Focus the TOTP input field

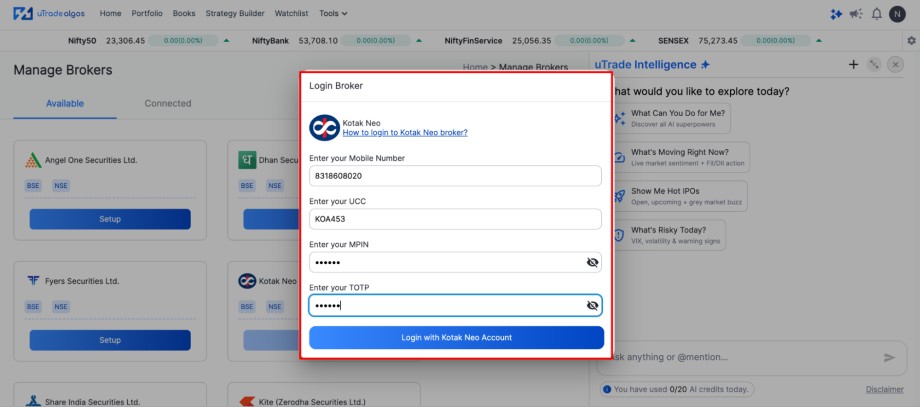point(455,305)
